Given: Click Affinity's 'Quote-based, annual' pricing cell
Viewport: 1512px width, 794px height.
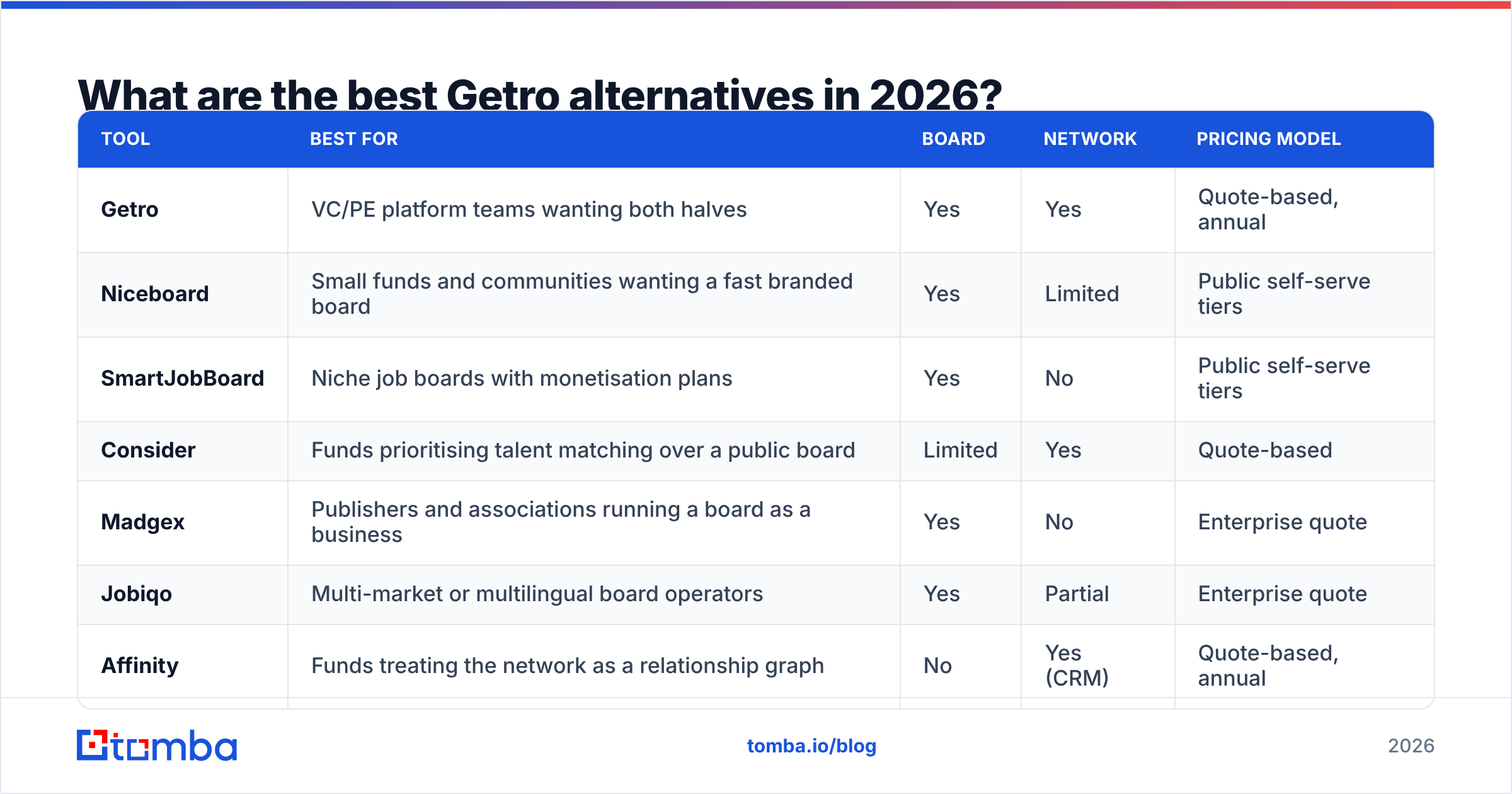Looking at the screenshot, I should [x=1268, y=665].
